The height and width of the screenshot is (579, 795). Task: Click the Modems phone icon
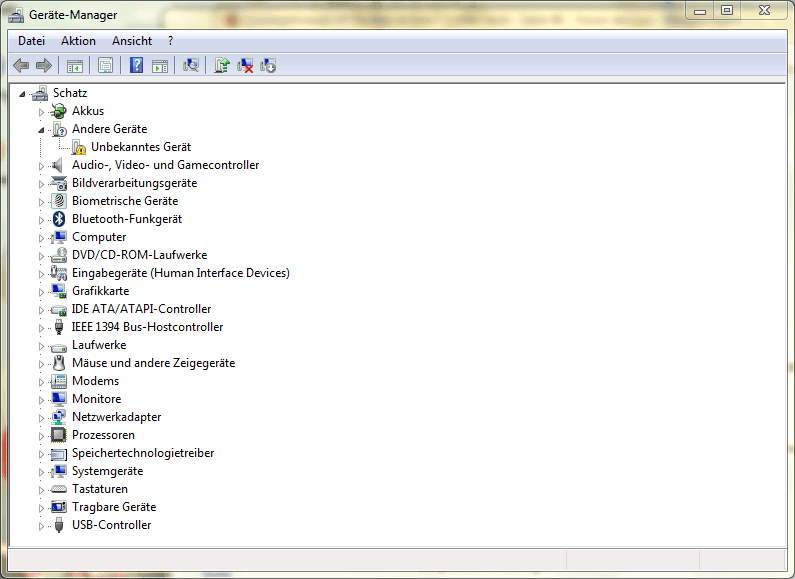click(59, 381)
